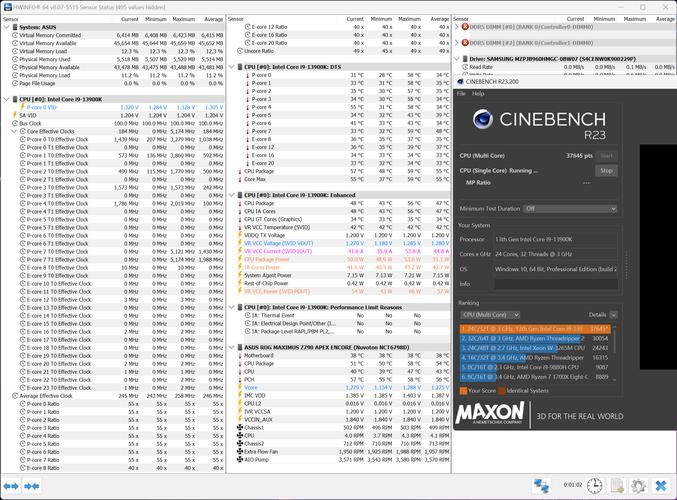Open Cinebench File menu

461,94
